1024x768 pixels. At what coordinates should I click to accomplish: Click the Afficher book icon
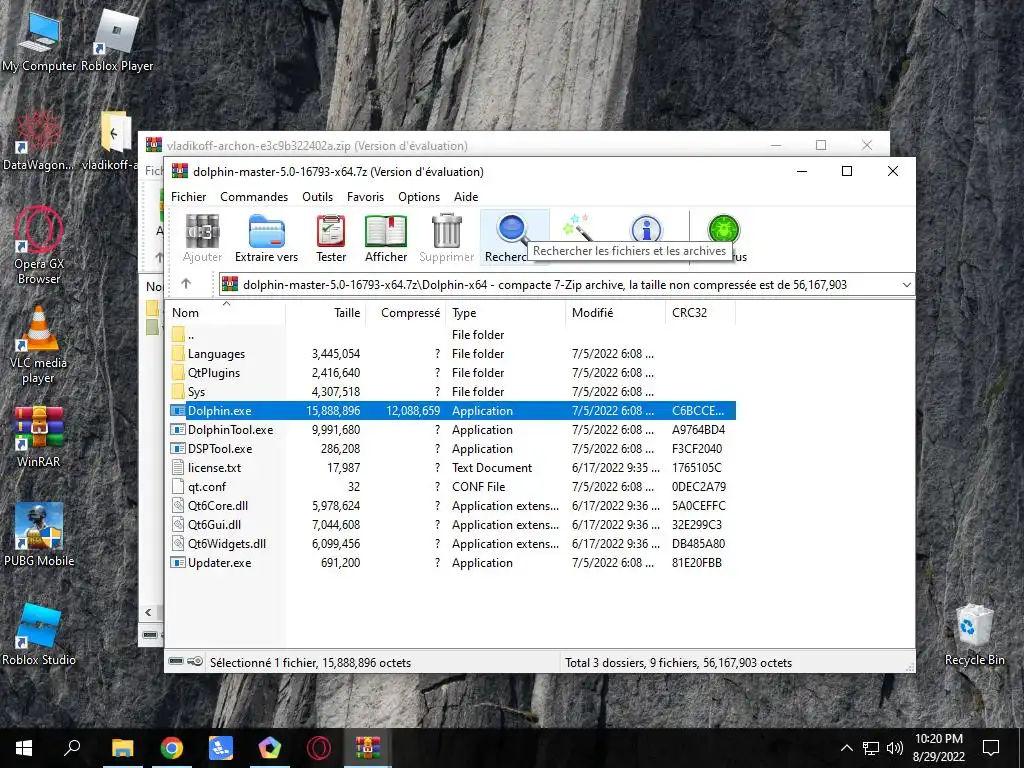pyautogui.click(x=386, y=232)
